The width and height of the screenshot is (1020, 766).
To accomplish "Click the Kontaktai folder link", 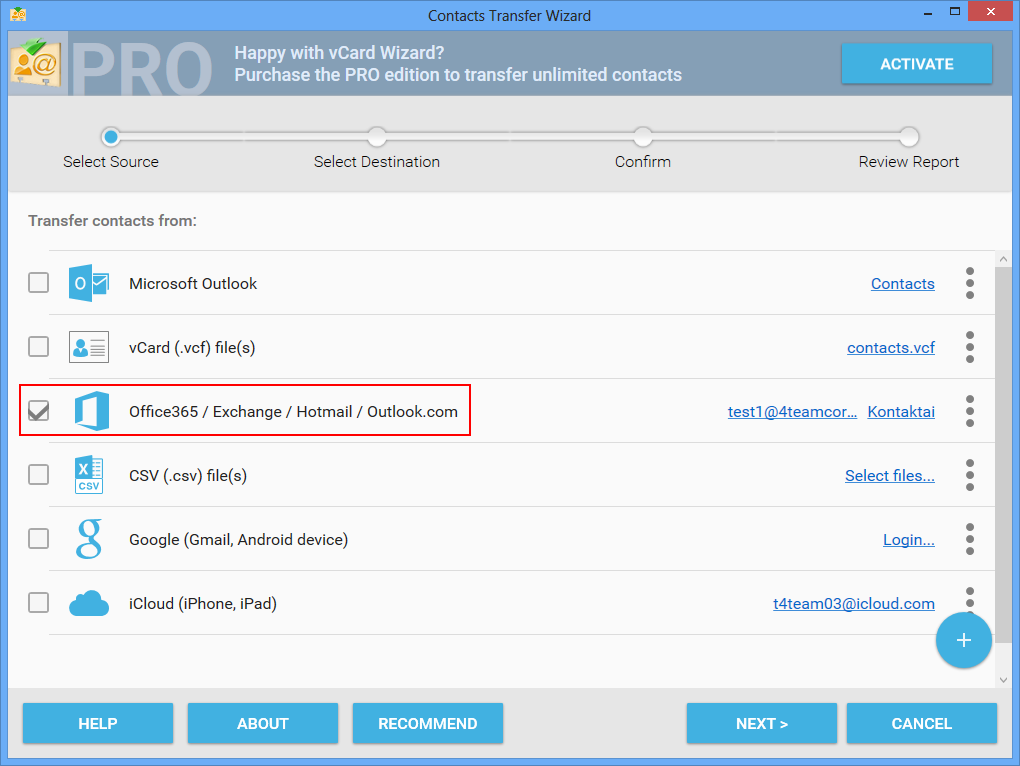I will [x=901, y=412].
